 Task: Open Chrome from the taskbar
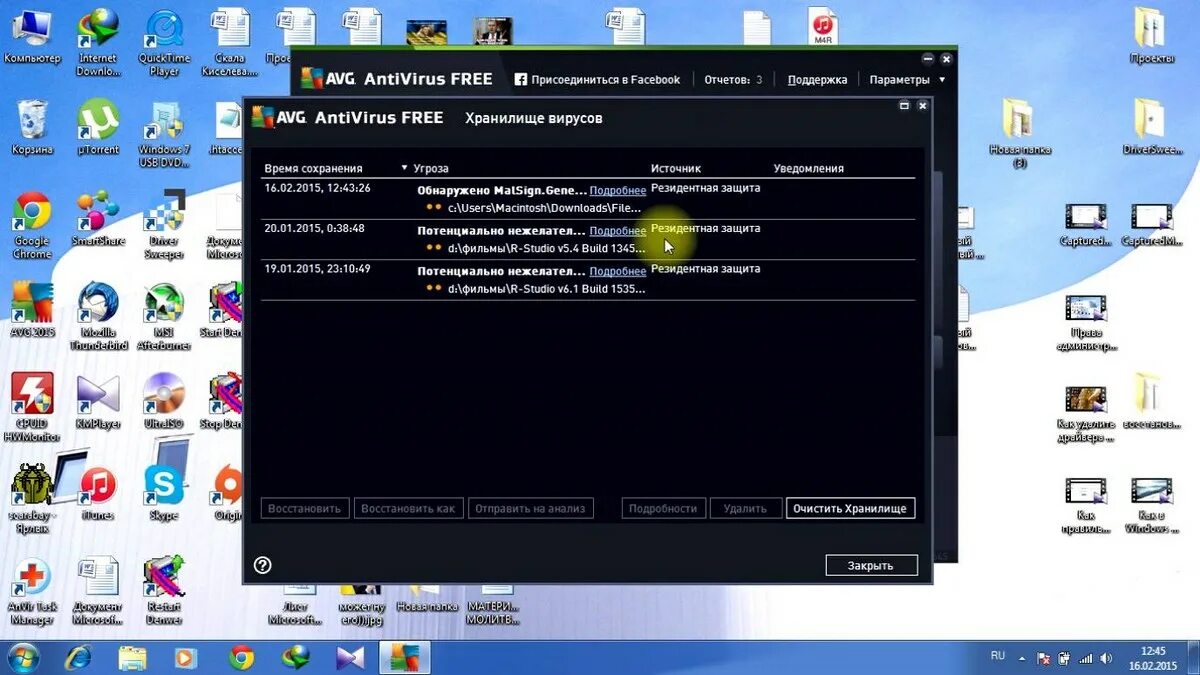click(x=241, y=657)
